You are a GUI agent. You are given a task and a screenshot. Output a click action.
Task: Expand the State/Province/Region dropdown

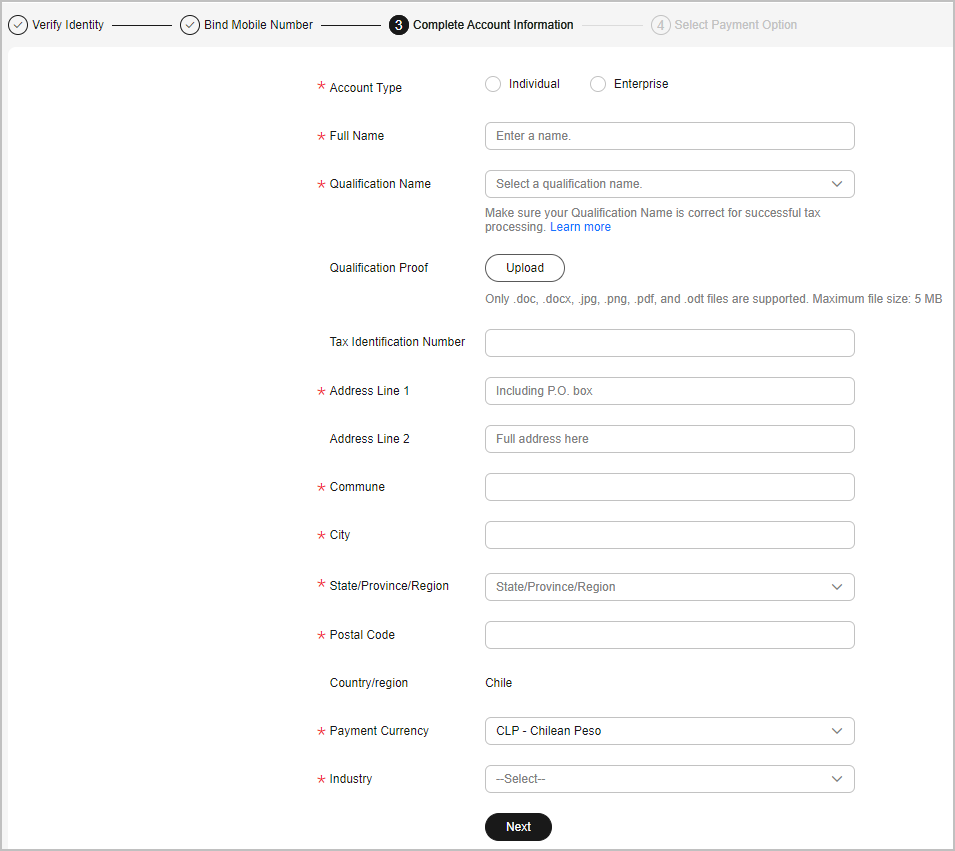click(x=669, y=587)
